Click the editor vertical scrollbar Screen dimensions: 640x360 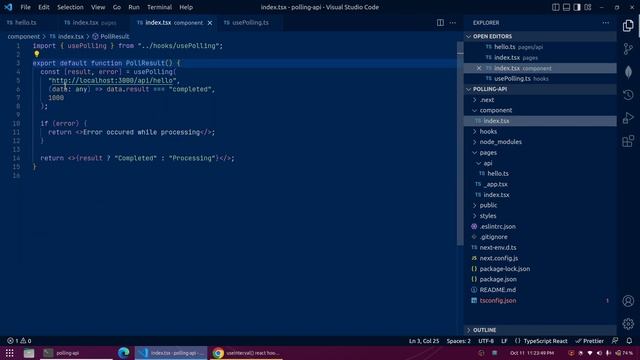tap(460, 143)
